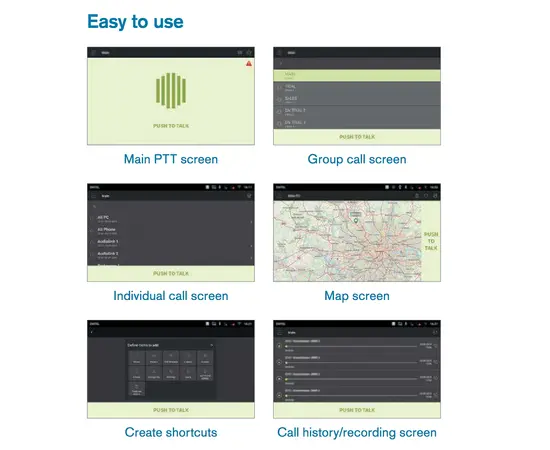Tap the green sound-wave talk icon
The width and height of the screenshot is (550, 450).
pos(171,90)
